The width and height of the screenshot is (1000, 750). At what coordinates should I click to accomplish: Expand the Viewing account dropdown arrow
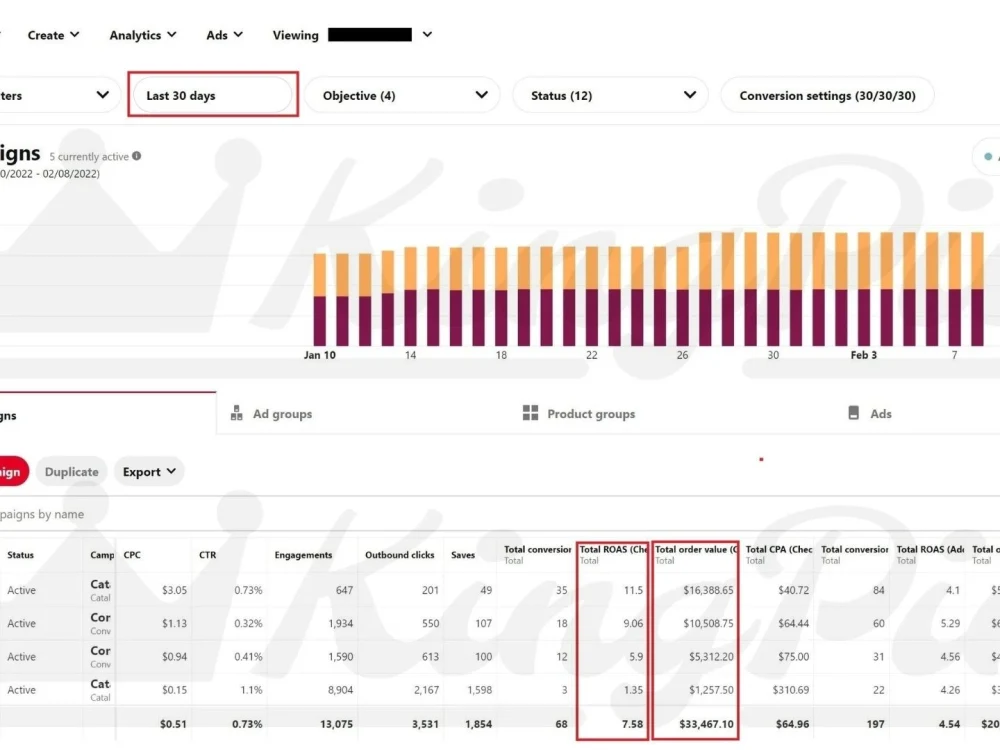pos(427,34)
